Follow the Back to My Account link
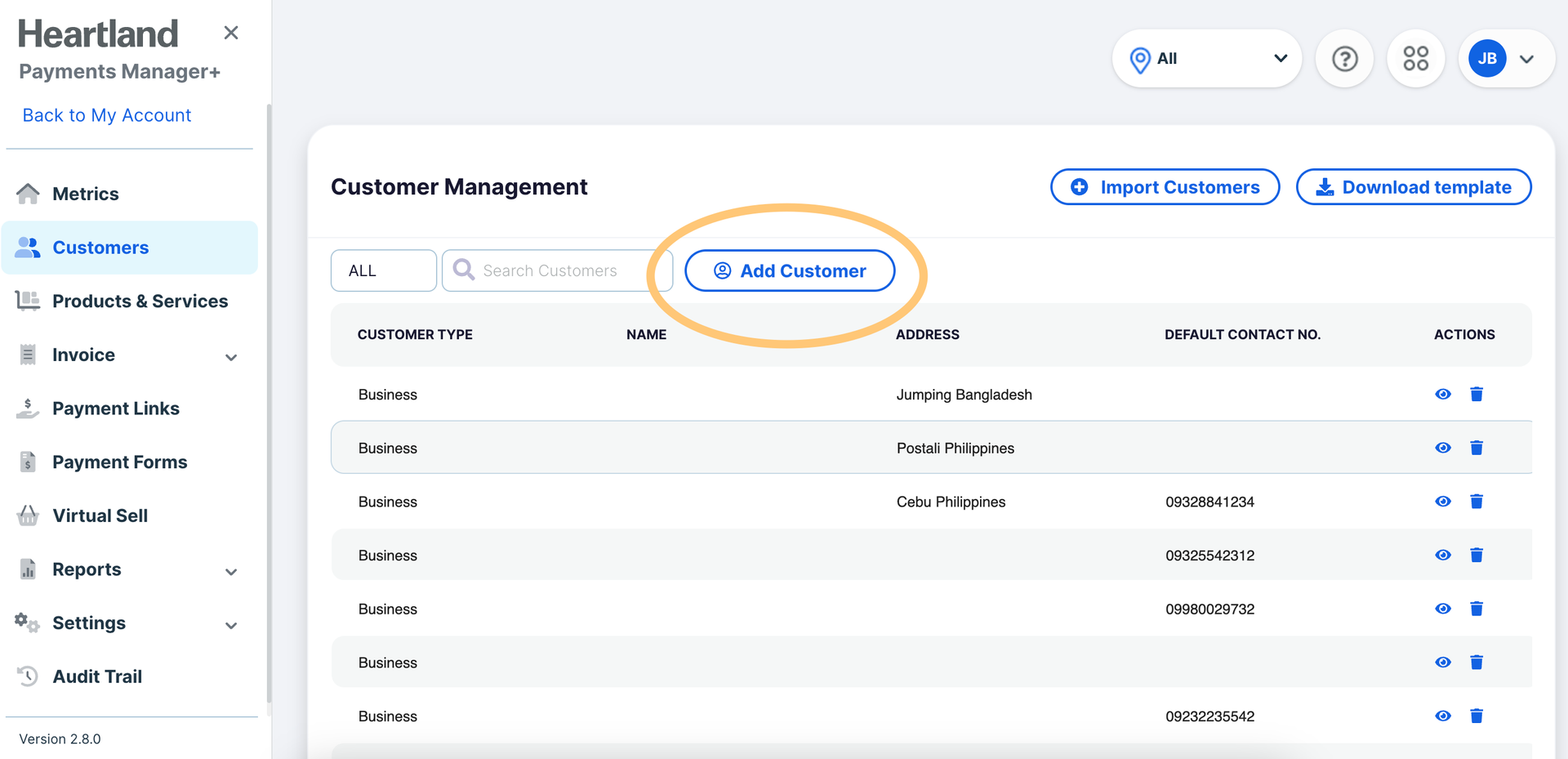 107,115
